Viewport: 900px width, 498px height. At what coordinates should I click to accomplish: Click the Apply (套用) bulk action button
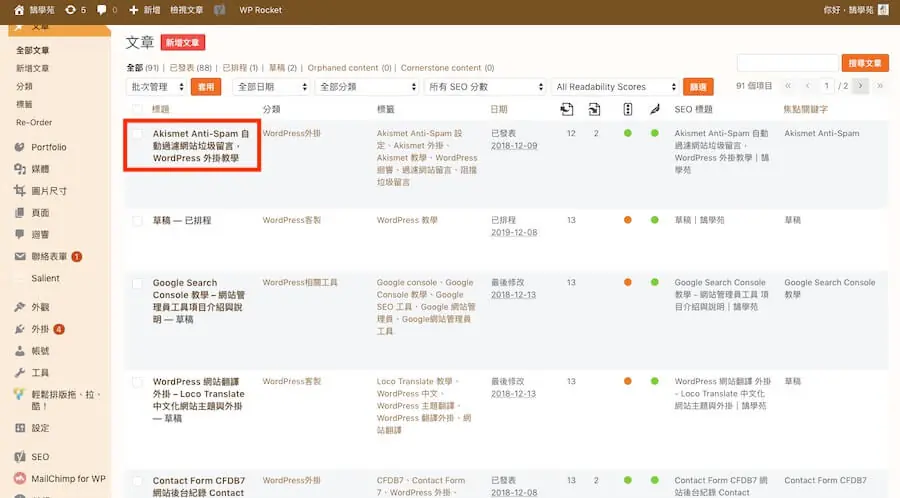pos(206,87)
